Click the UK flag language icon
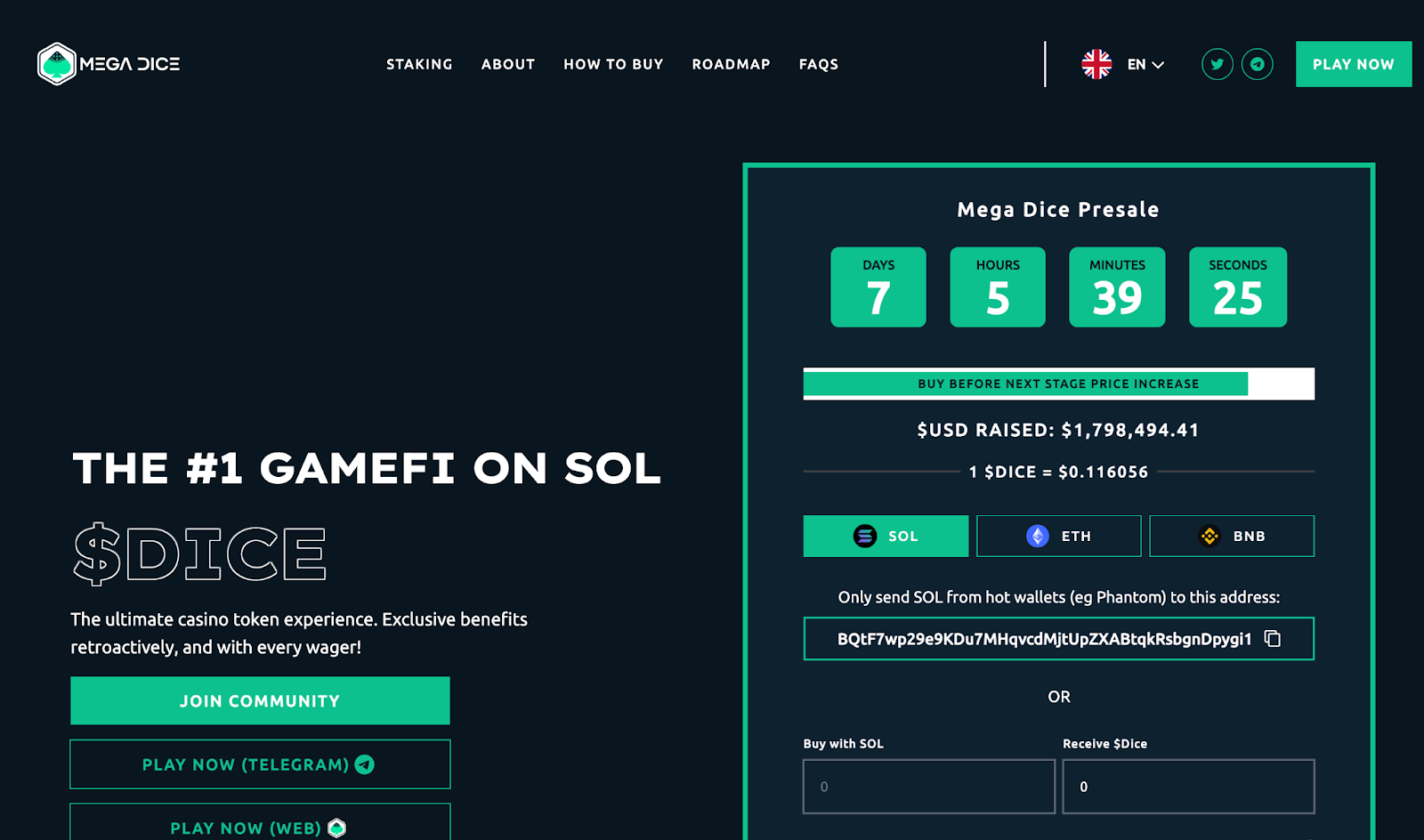Screen dimensions: 1424x840 (1096, 64)
